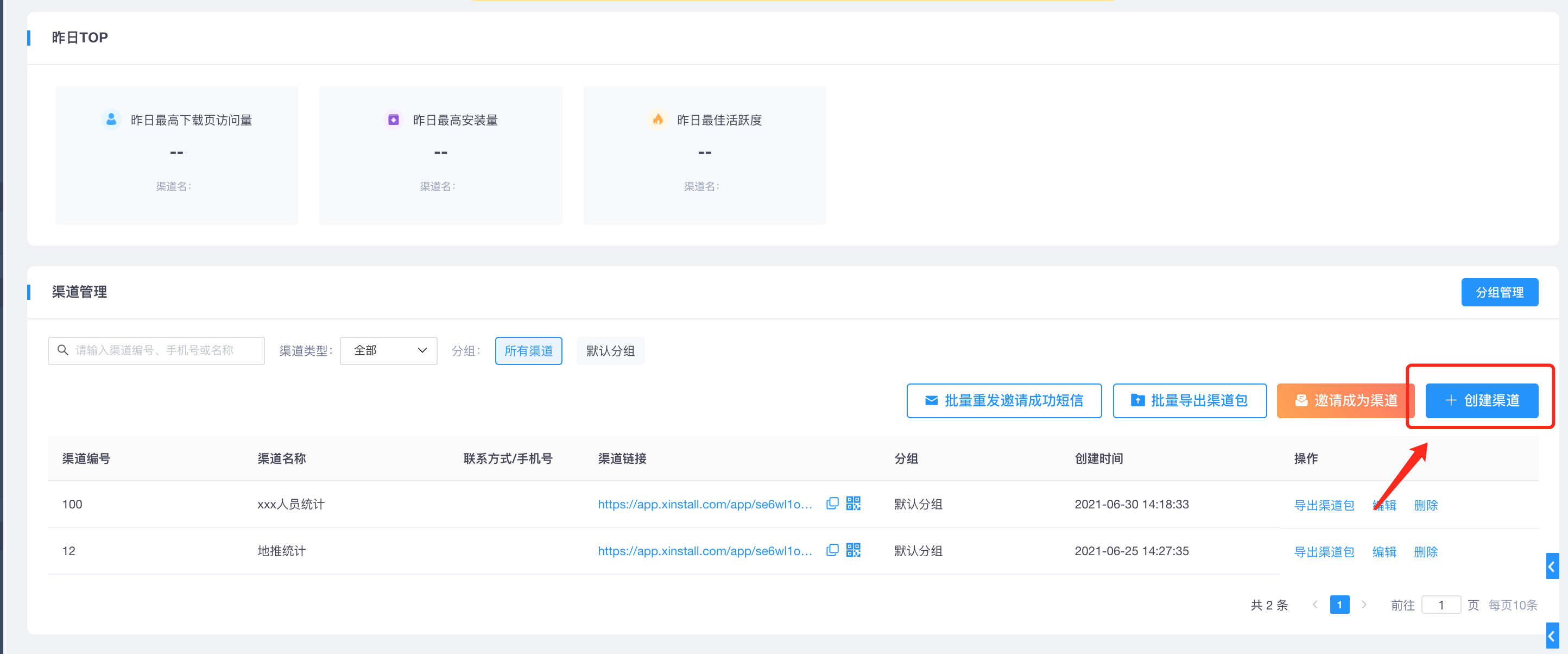
Task: Expand the lower right-edge blue collapse arrow
Action: [x=1552, y=636]
